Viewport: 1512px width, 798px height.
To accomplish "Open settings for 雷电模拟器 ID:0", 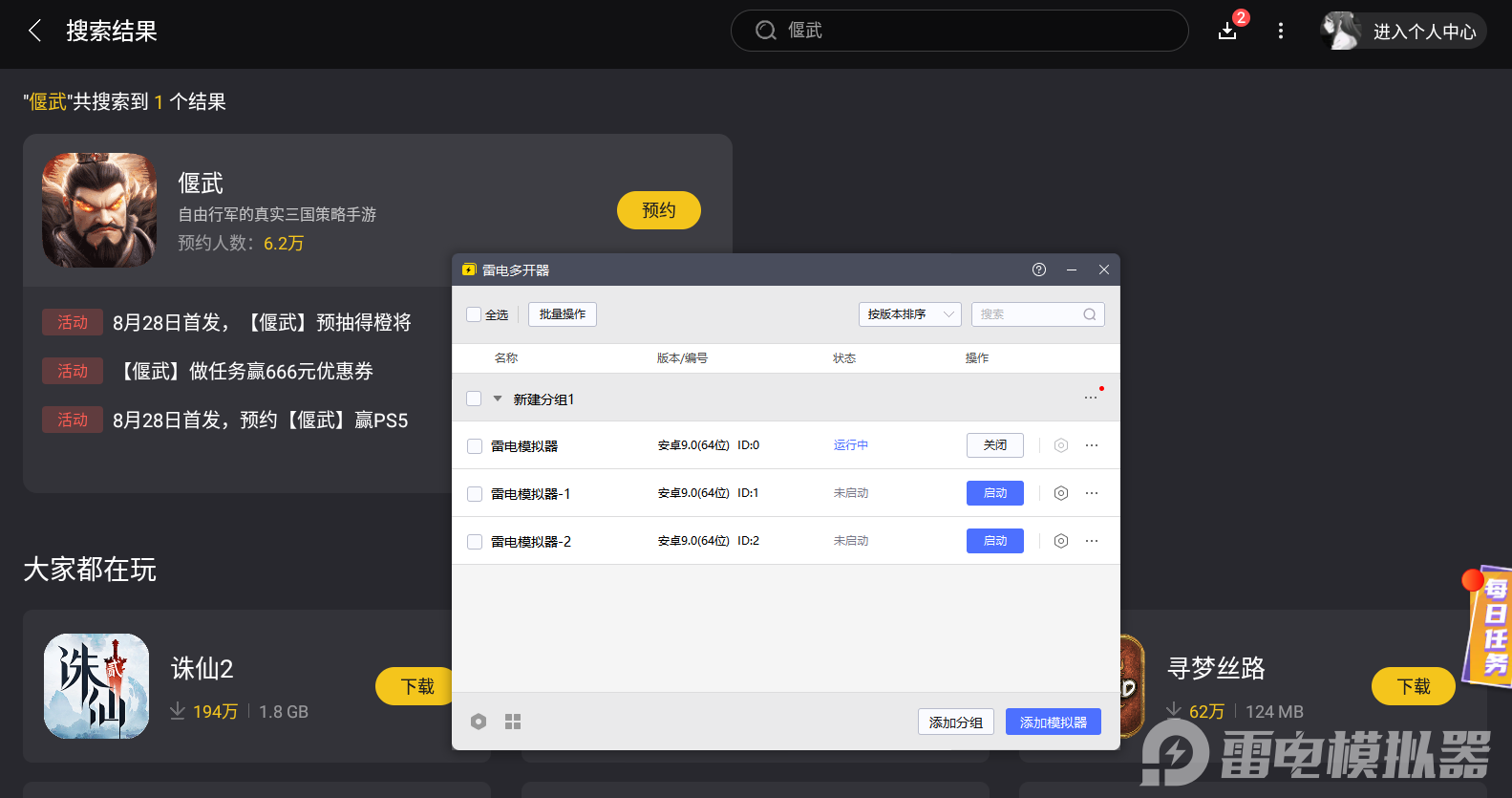I will (1061, 445).
